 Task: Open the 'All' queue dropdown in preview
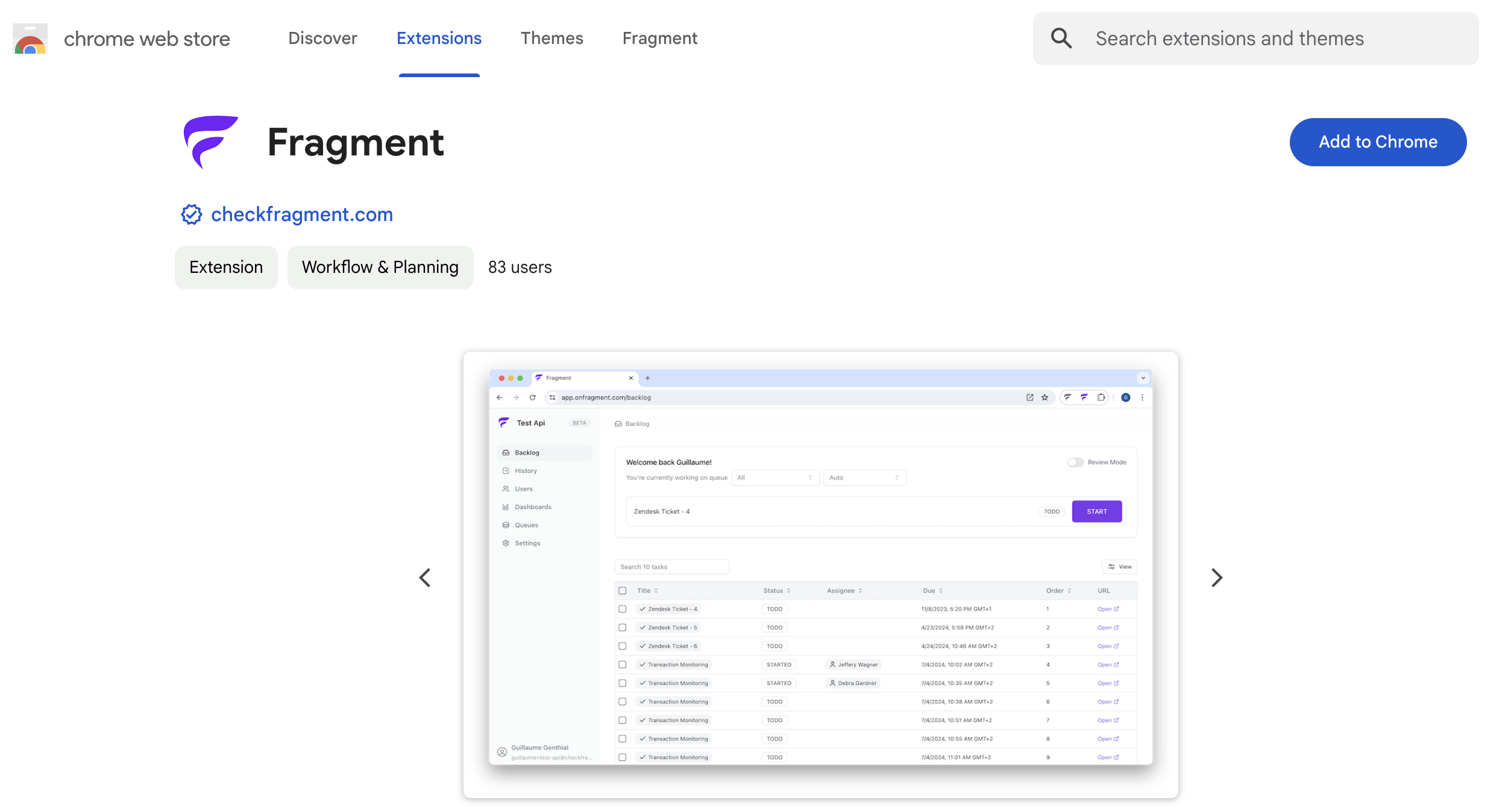(x=775, y=478)
